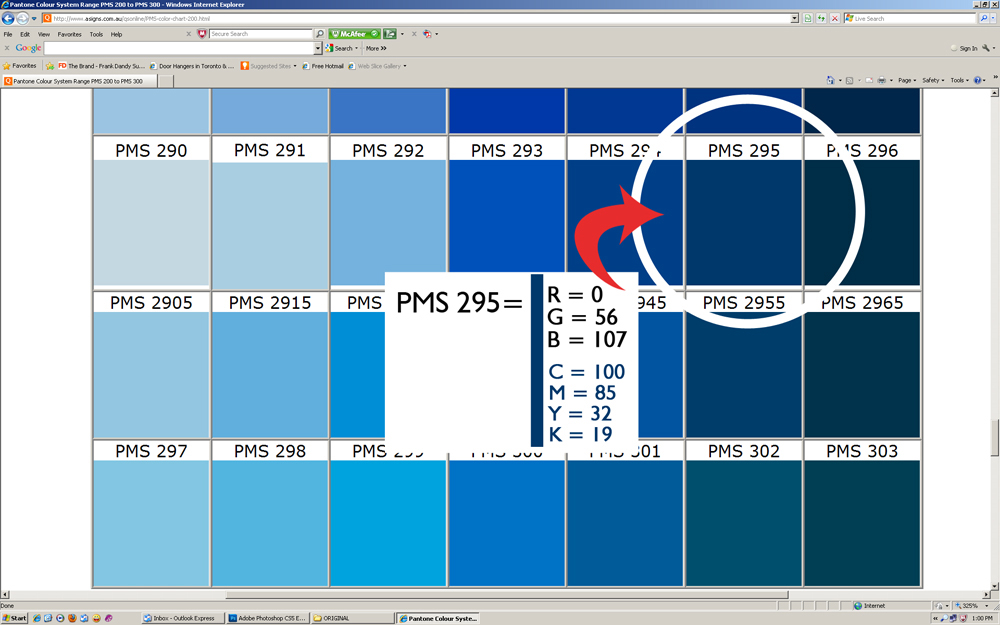This screenshot has height=625, width=1000.
Task: Click the browser Back arrow button
Action: point(8,18)
